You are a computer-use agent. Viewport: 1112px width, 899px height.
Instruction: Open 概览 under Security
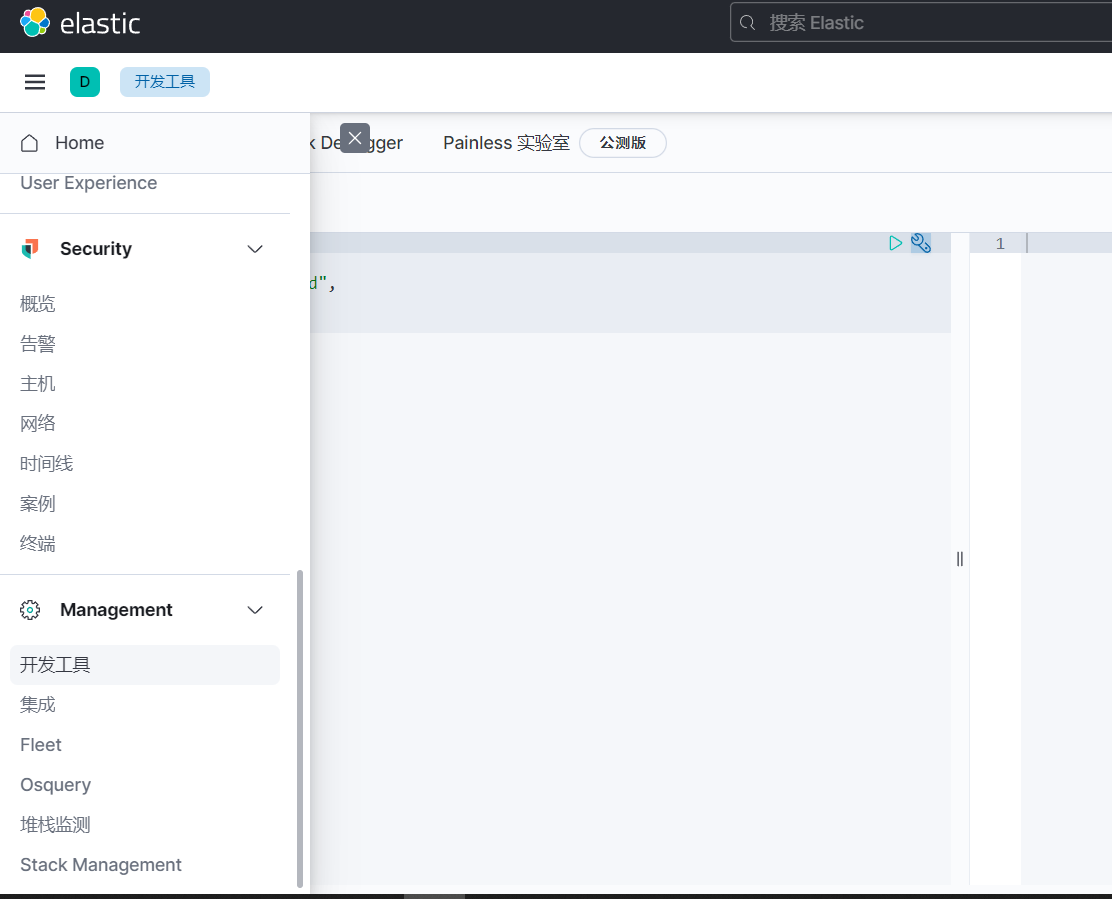pyautogui.click(x=38, y=304)
